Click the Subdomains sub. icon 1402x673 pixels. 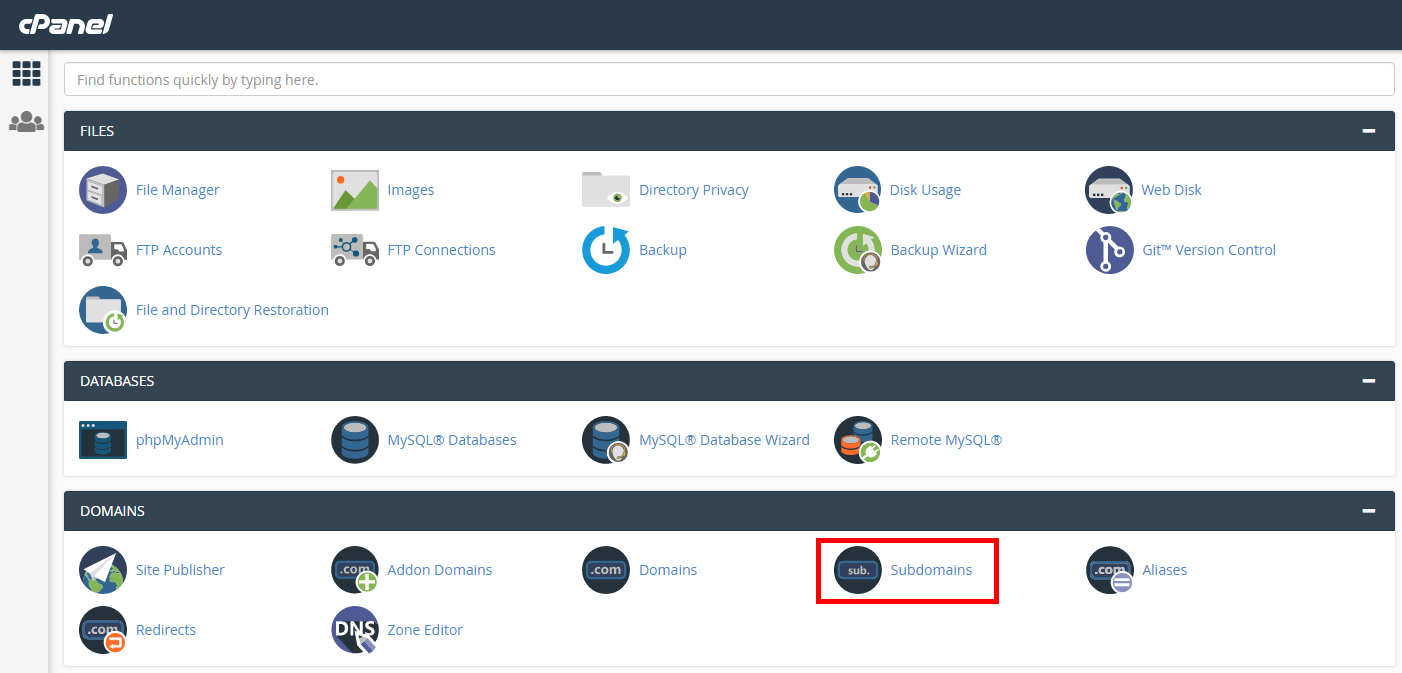[858, 570]
